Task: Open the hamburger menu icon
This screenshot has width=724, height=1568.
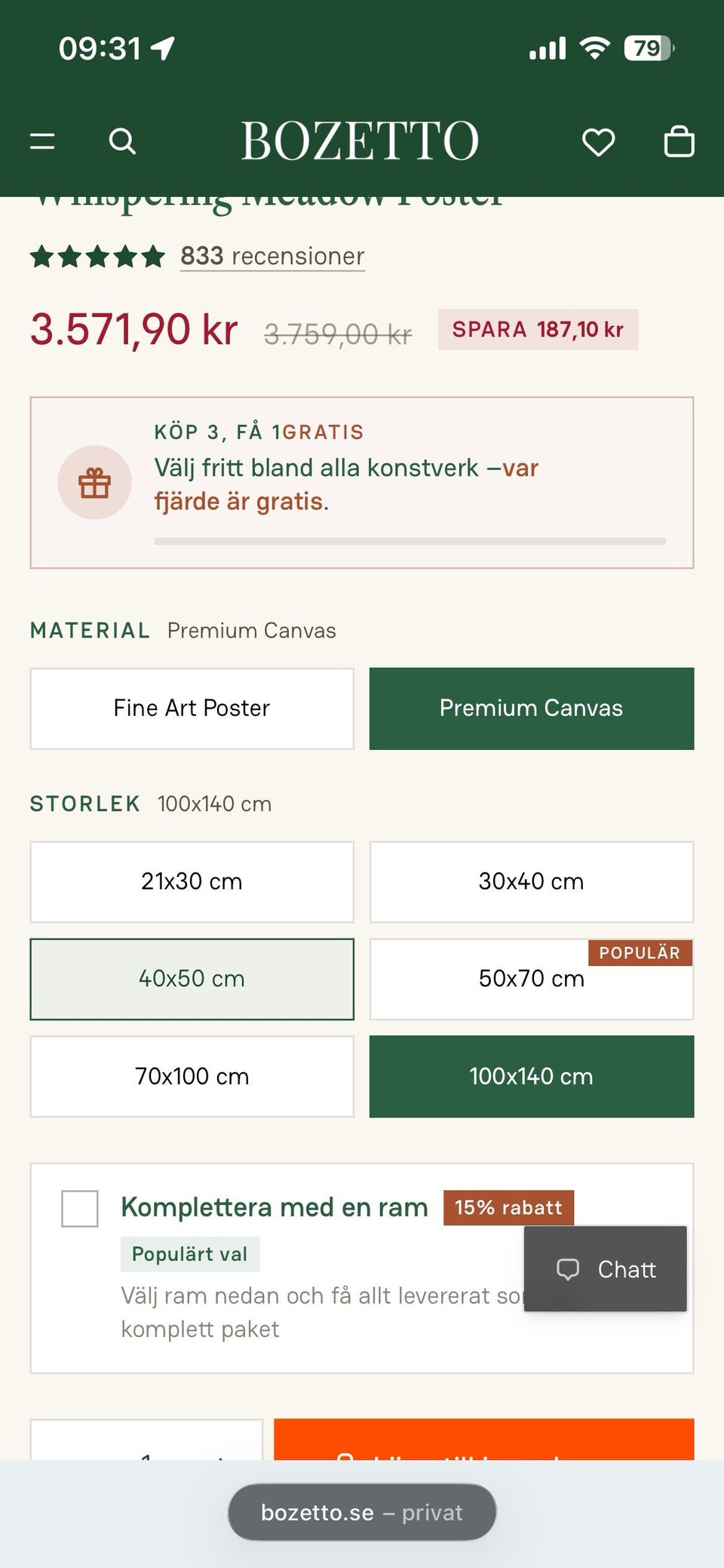Action: point(42,141)
